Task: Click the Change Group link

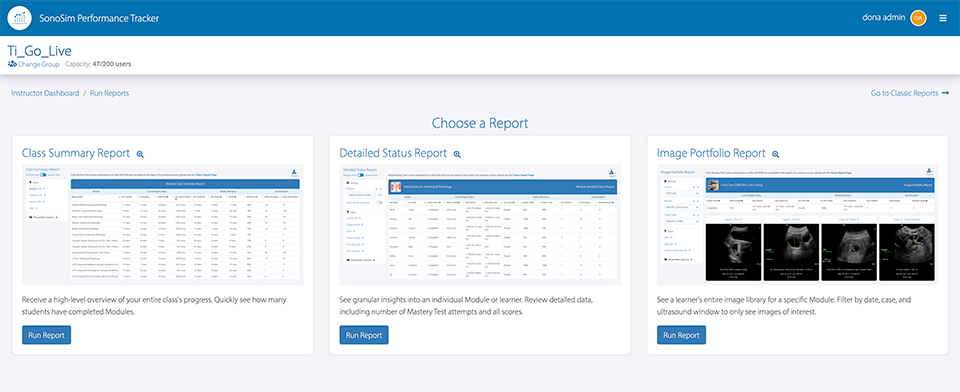Action: [x=39, y=64]
